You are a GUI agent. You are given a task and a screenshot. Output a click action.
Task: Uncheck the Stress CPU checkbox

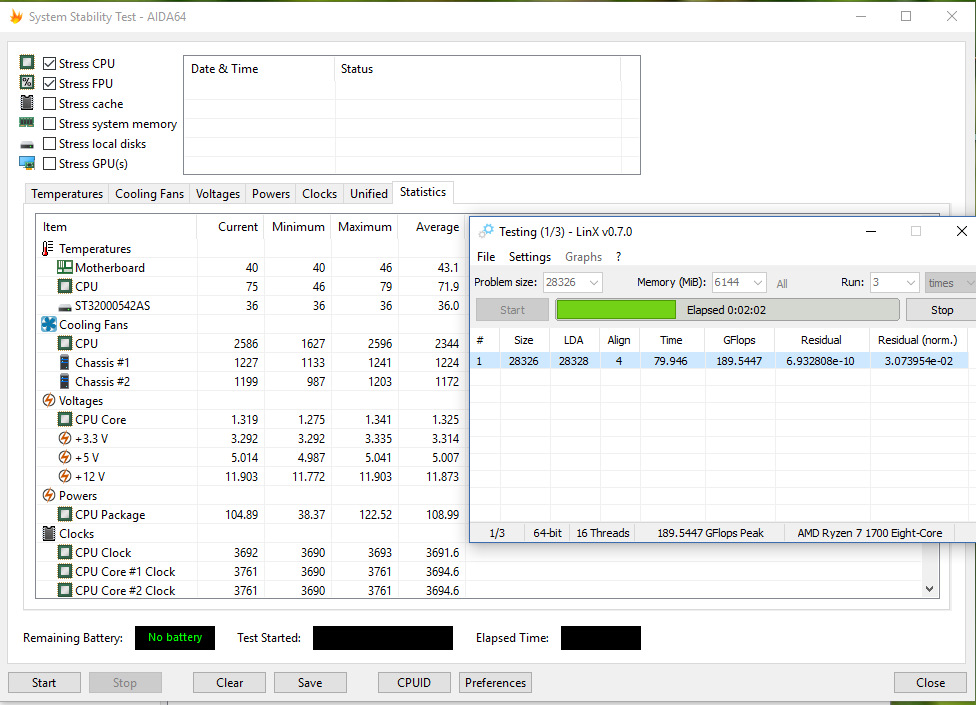(x=50, y=64)
